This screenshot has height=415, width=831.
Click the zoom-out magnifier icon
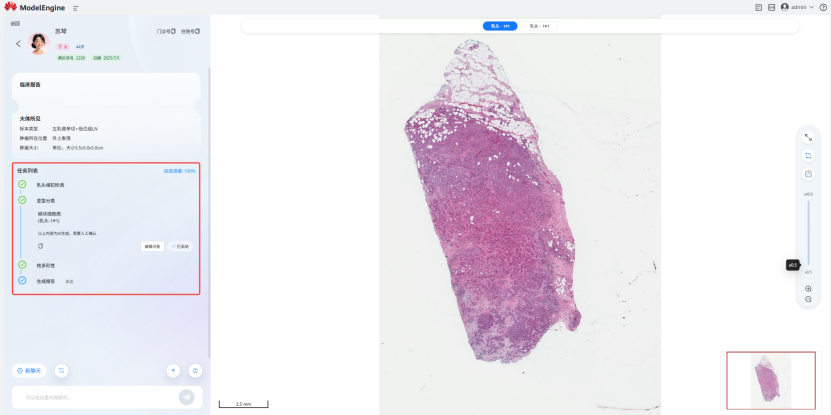coord(808,299)
